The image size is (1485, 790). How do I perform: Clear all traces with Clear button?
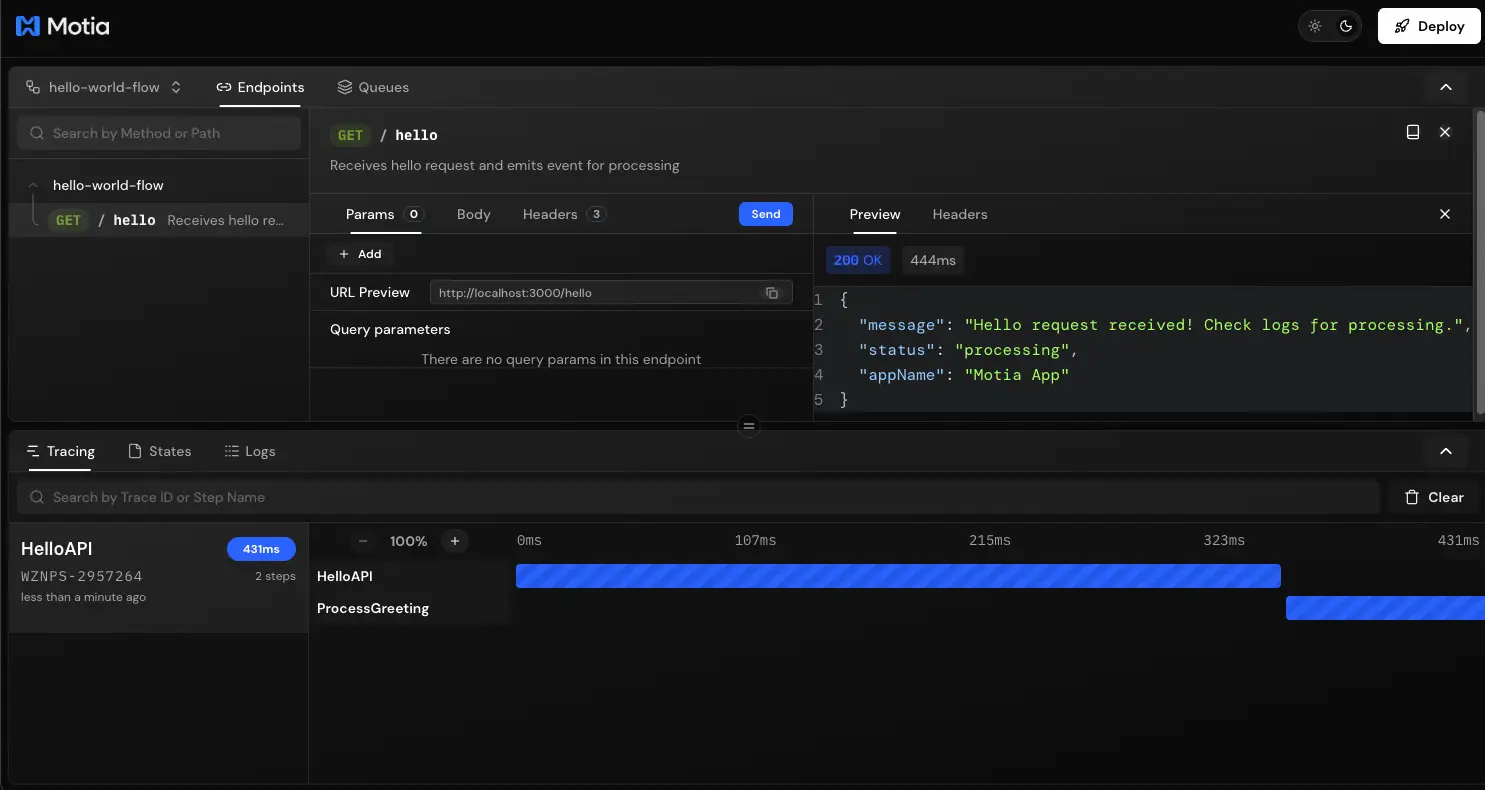[1434, 497]
